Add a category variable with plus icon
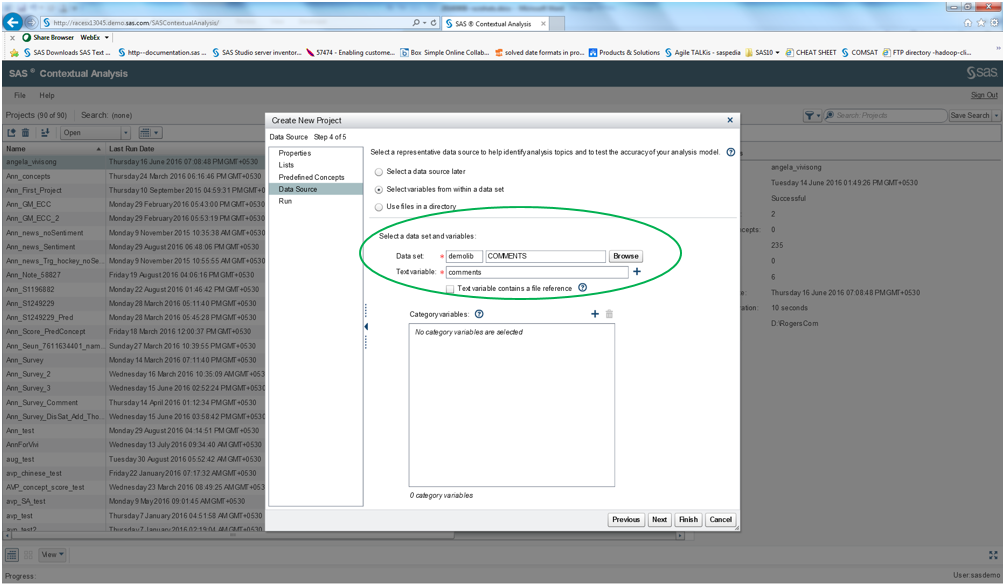The width and height of the screenshot is (1003, 585). [594, 313]
